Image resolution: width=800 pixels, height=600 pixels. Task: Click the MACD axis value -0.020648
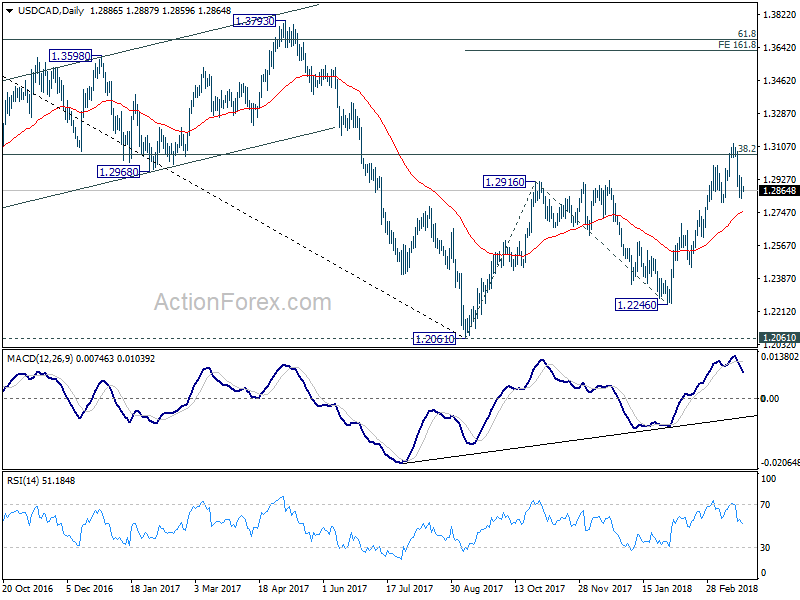(780, 463)
